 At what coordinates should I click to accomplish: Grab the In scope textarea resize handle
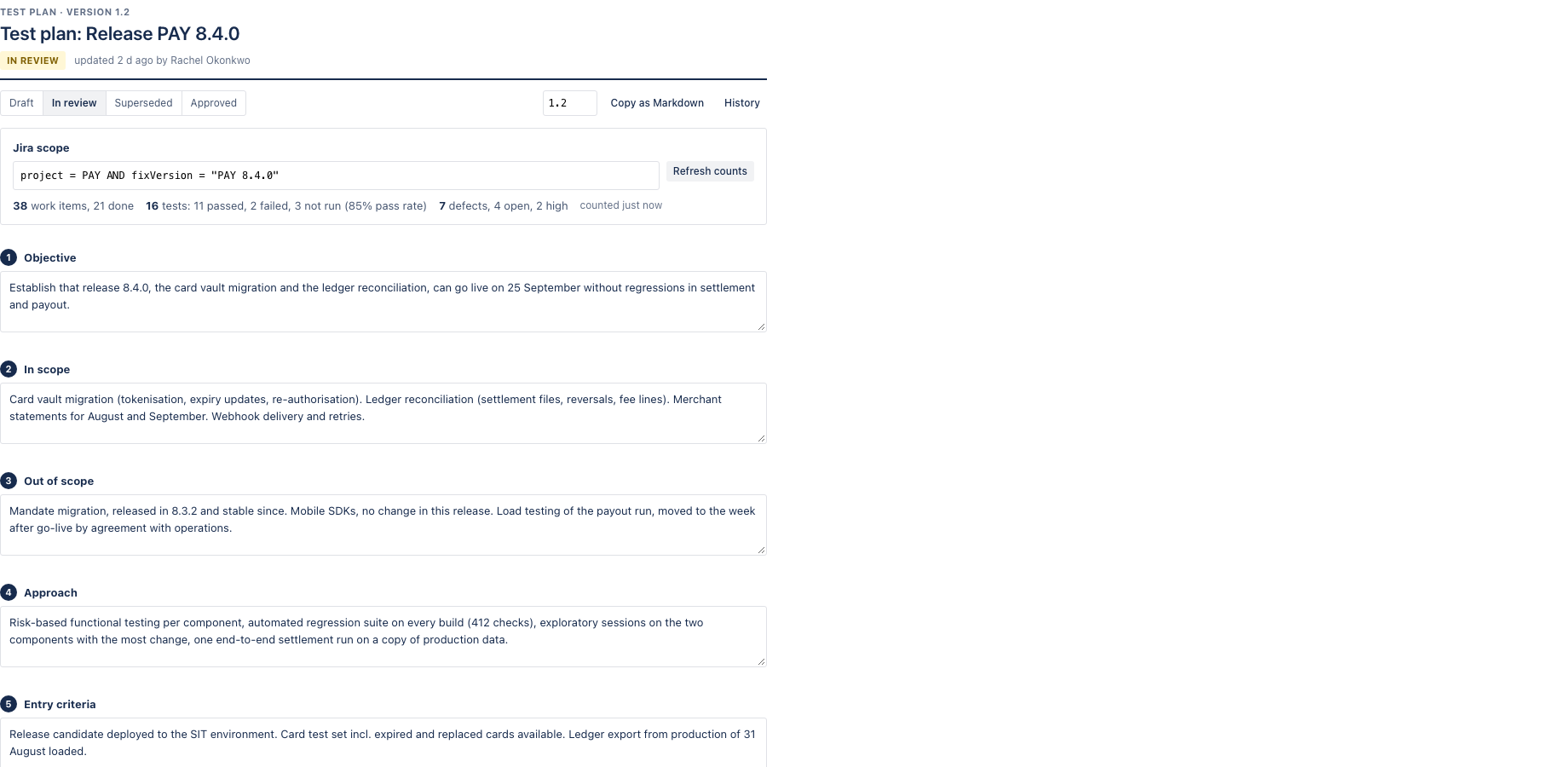[x=761, y=438]
